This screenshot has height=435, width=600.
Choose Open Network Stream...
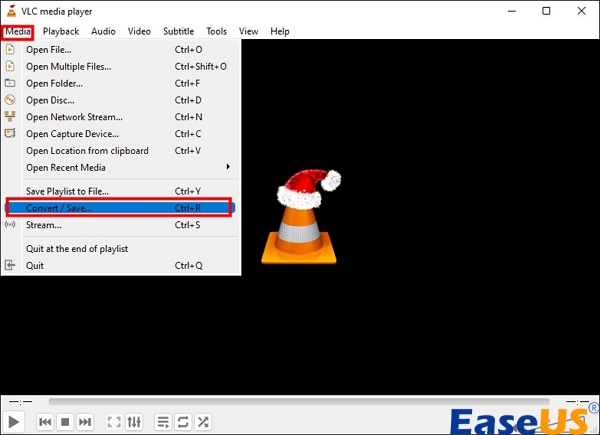(x=121, y=117)
